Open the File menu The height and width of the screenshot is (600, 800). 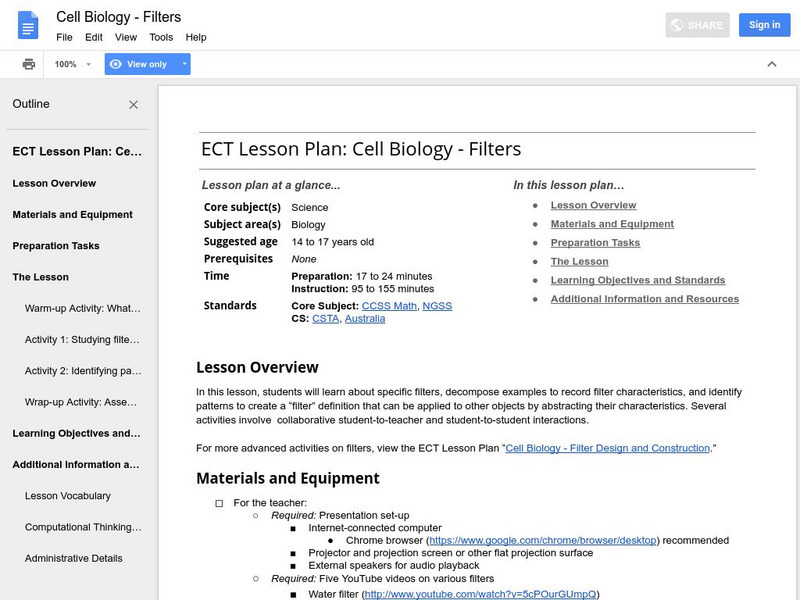pos(64,37)
